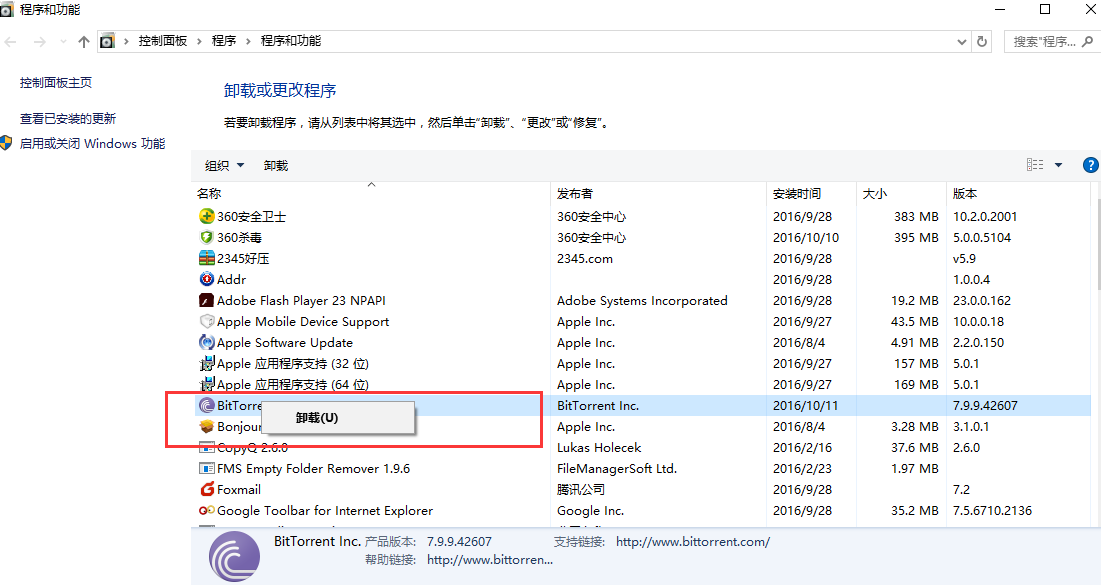Click the refresh button in address bar
Screen dimensions: 1101x585
tap(982, 41)
